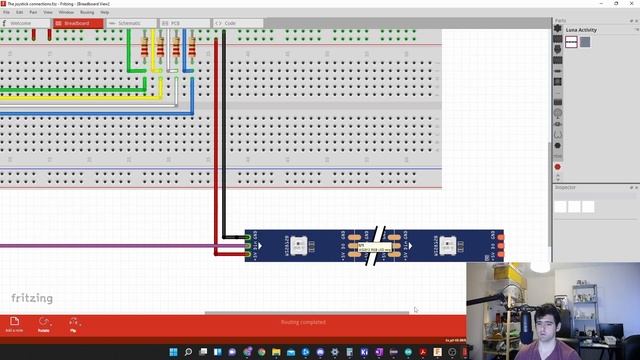640x360 pixels.
Task: Open Windows Start menu
Action: pyautogui.click(x=173, y=352)
